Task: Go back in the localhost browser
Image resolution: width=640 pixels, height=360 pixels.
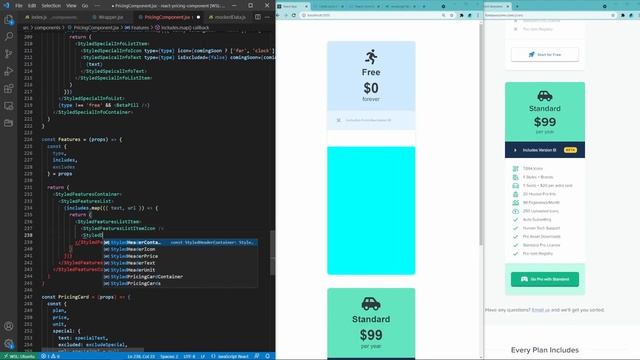Action: coord(278,15)
